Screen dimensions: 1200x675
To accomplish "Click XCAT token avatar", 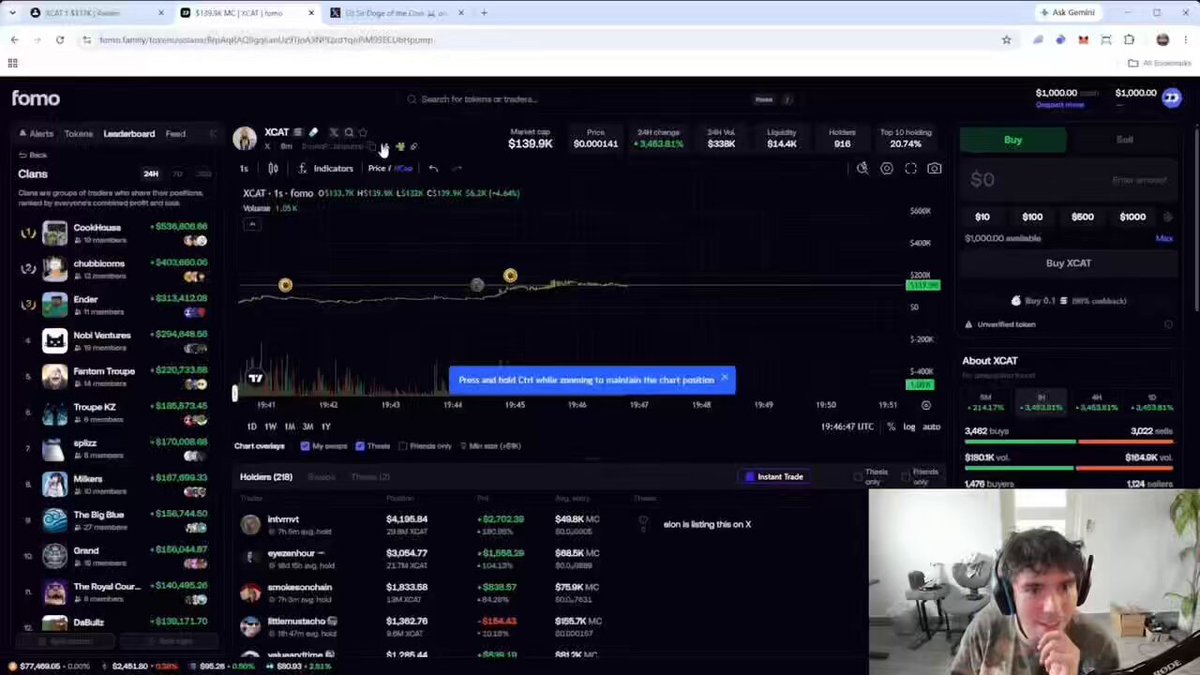I will (245, 139).
